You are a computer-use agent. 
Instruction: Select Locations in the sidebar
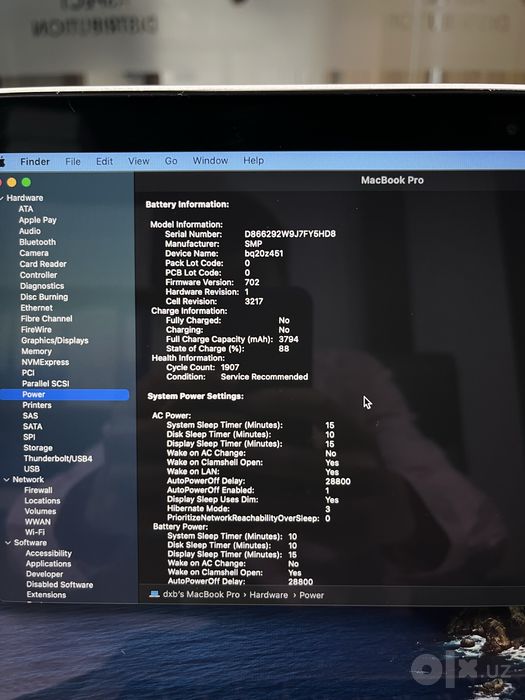42,501
